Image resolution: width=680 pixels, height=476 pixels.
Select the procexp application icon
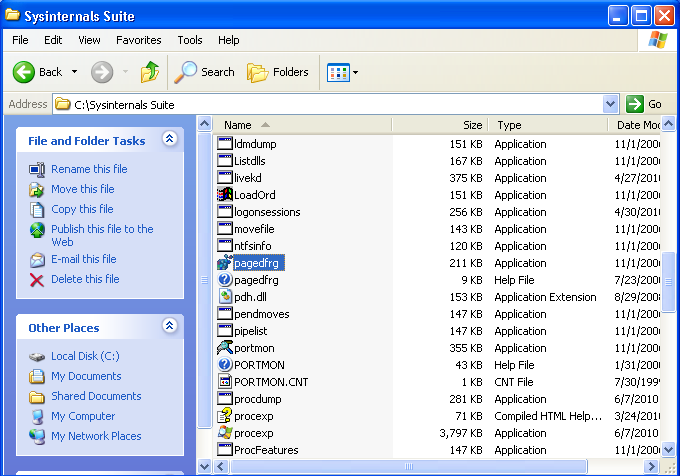[x=225, y=433]
